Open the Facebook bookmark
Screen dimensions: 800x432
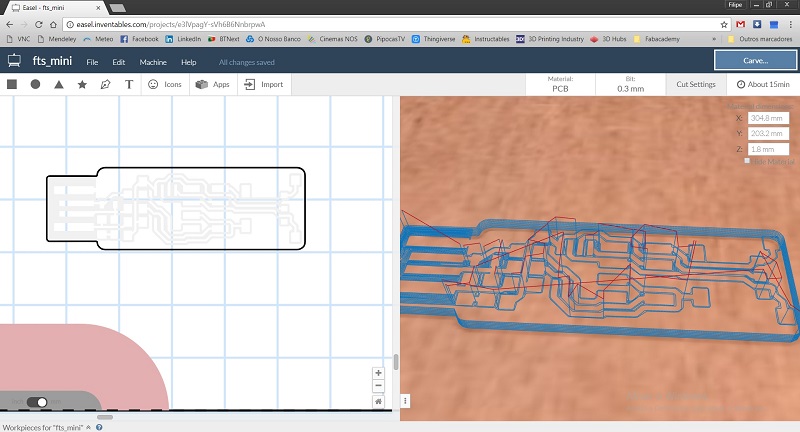[139, 39]
